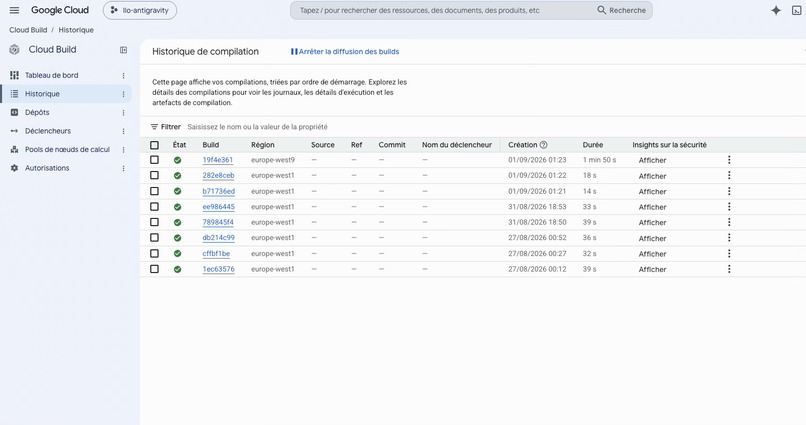
Task: Open the hamburger navigation menu
Action: tap(14, 10)
